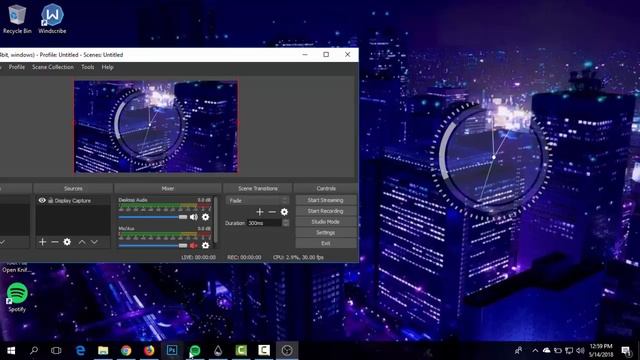Screen dimensions: 640x360
Task: Click Start Recording button
Action: [x=325, y=211]
